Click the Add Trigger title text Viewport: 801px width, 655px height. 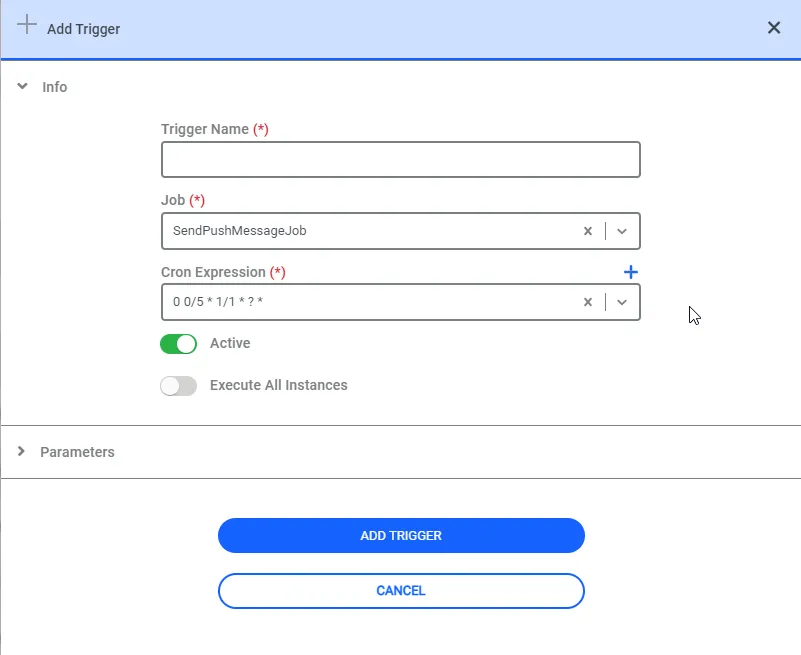tap(83, 29)
